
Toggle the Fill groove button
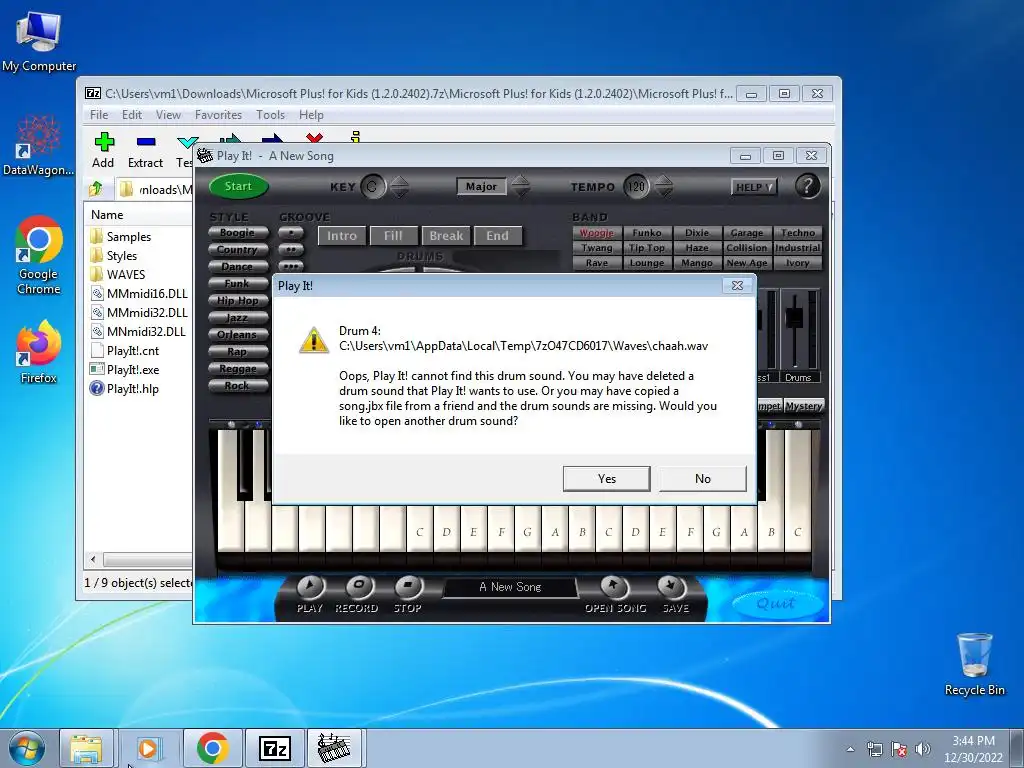pyautogui.click(x=393, y=236)
